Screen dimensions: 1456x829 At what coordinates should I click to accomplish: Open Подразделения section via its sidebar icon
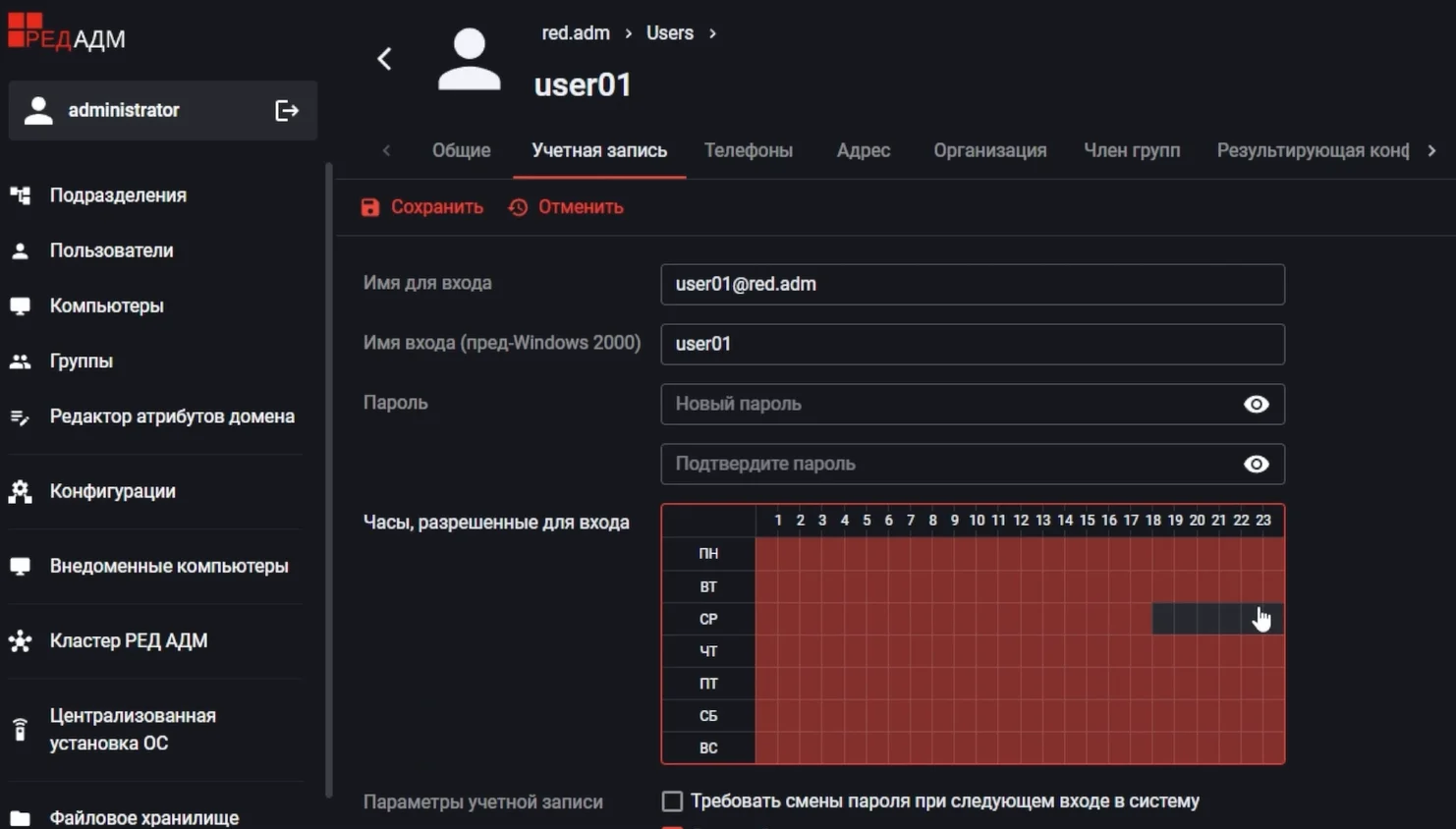coord(20,195)
